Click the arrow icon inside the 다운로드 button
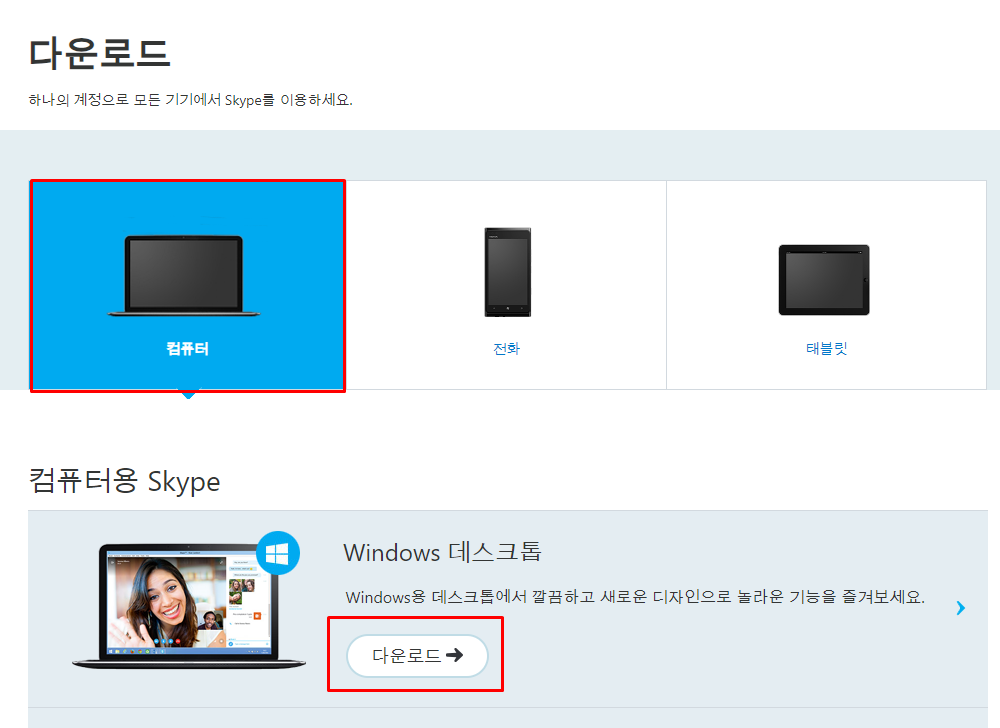1000x728 pixels. (x=455, y=655)
